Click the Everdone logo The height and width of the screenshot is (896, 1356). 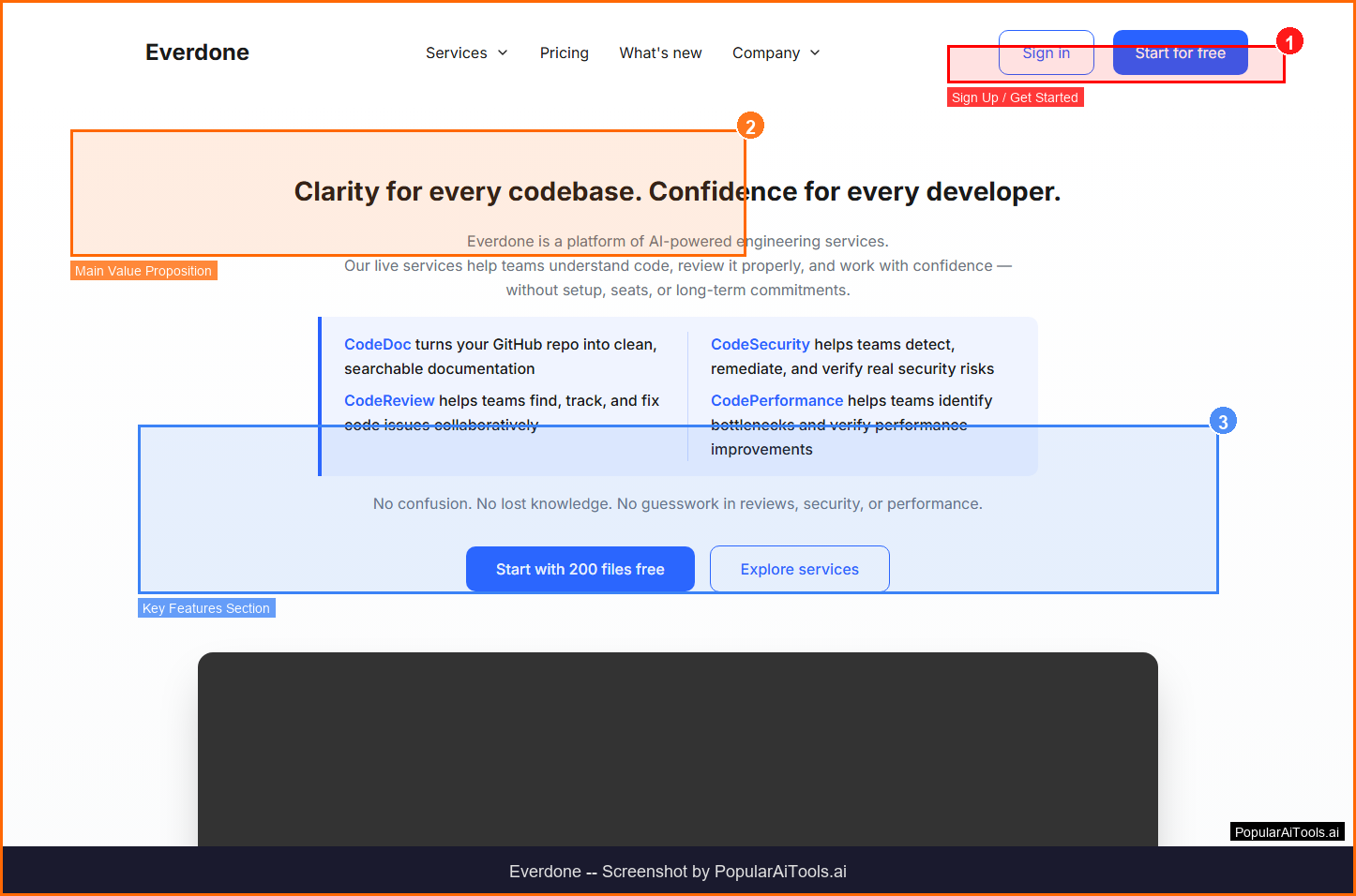pyautogui.click(x=197, y=52)
